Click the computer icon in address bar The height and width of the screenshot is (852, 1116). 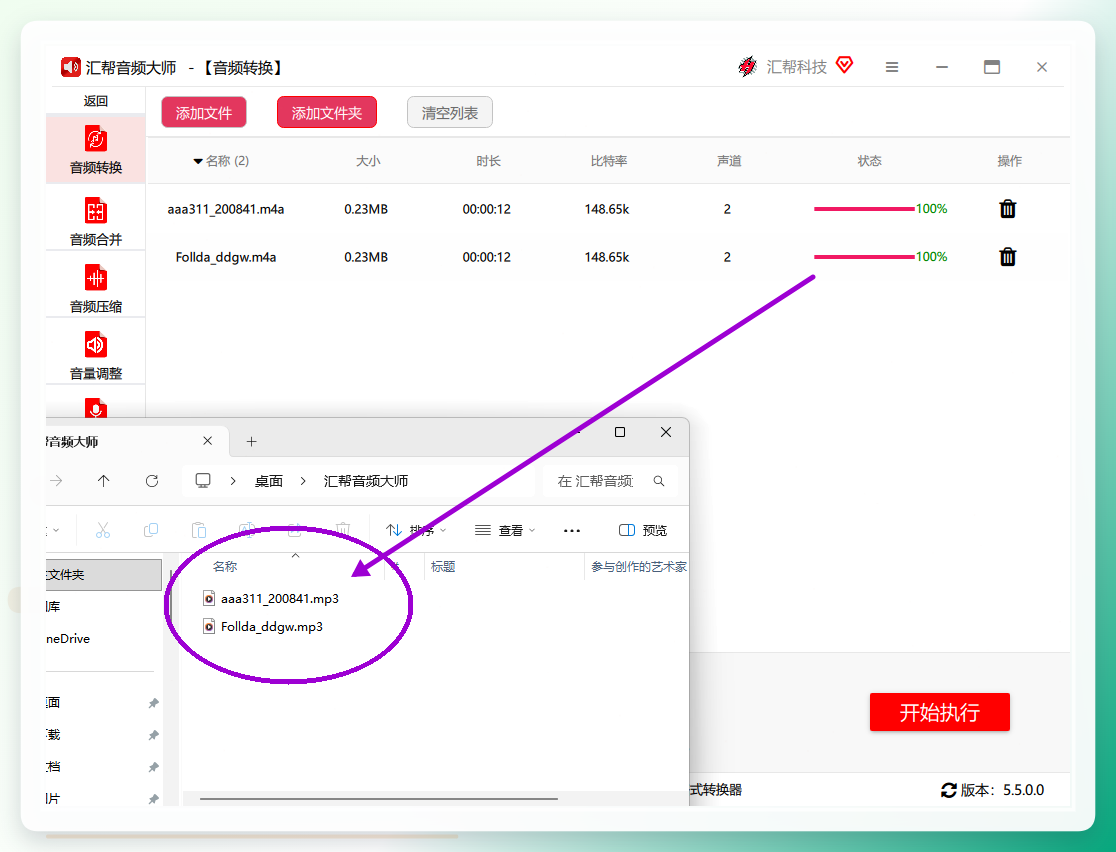[x=203, y=481]
